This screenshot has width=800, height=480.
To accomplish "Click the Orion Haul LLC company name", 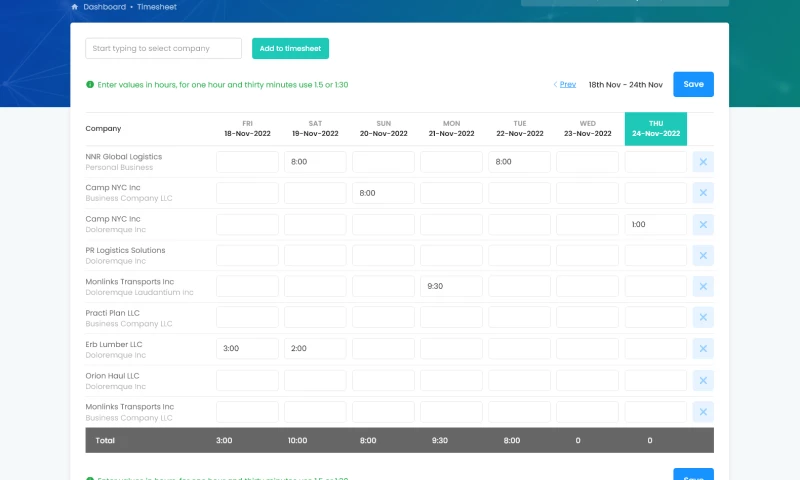I will (x=112, y=376).
